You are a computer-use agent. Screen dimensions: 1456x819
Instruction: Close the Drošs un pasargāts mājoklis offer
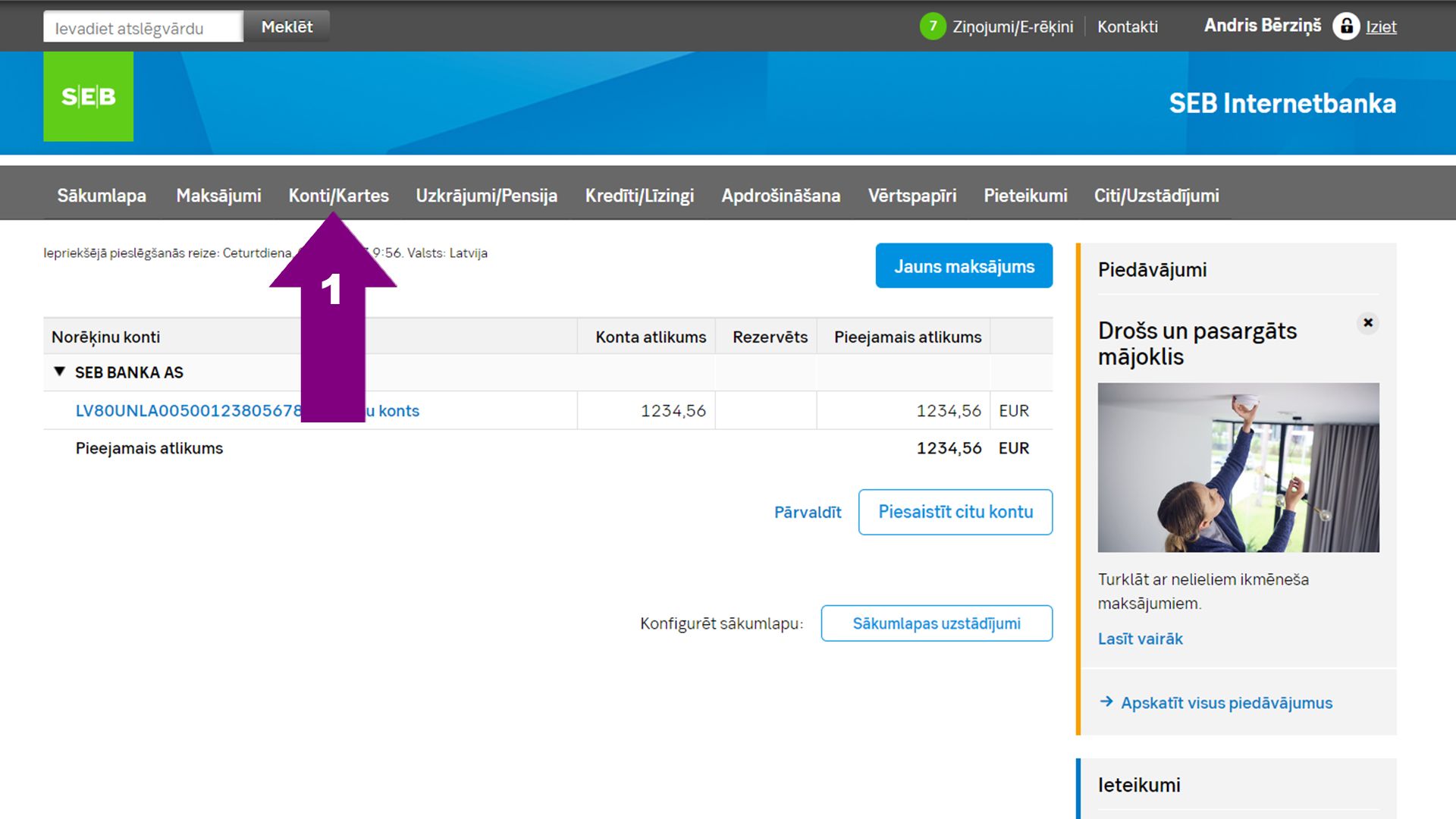coord(1368,323)
